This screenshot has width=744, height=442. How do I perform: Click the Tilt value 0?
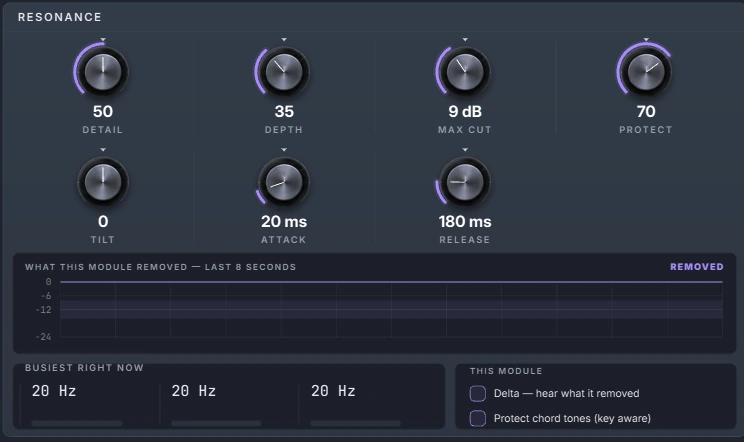coord(103,221)
